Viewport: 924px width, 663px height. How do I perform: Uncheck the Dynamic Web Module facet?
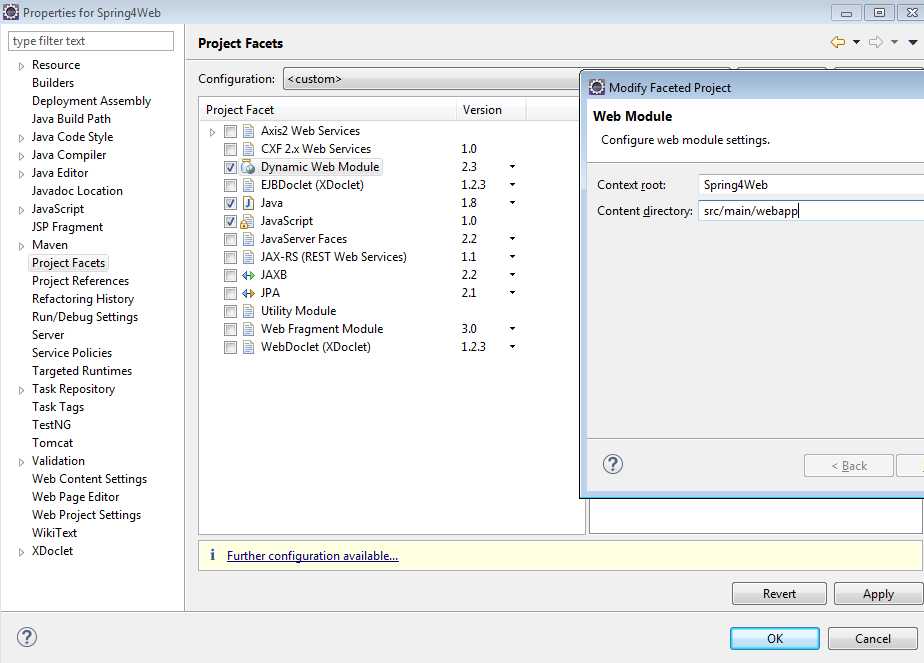point(230,167)
